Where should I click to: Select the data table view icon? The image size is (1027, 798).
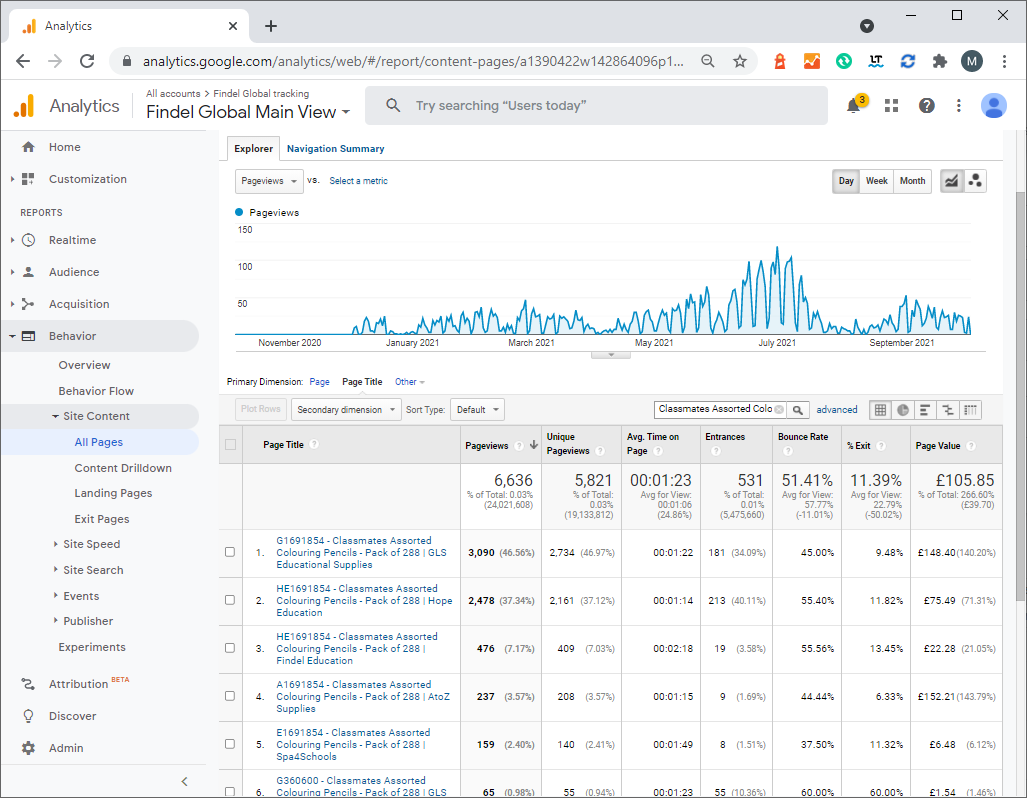point(880,410)
